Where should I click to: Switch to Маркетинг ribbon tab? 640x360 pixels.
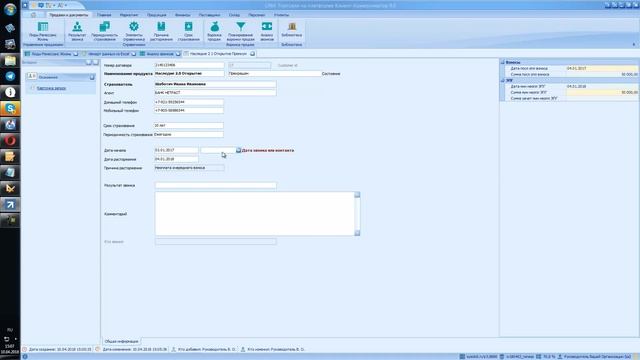pos(129,15)
